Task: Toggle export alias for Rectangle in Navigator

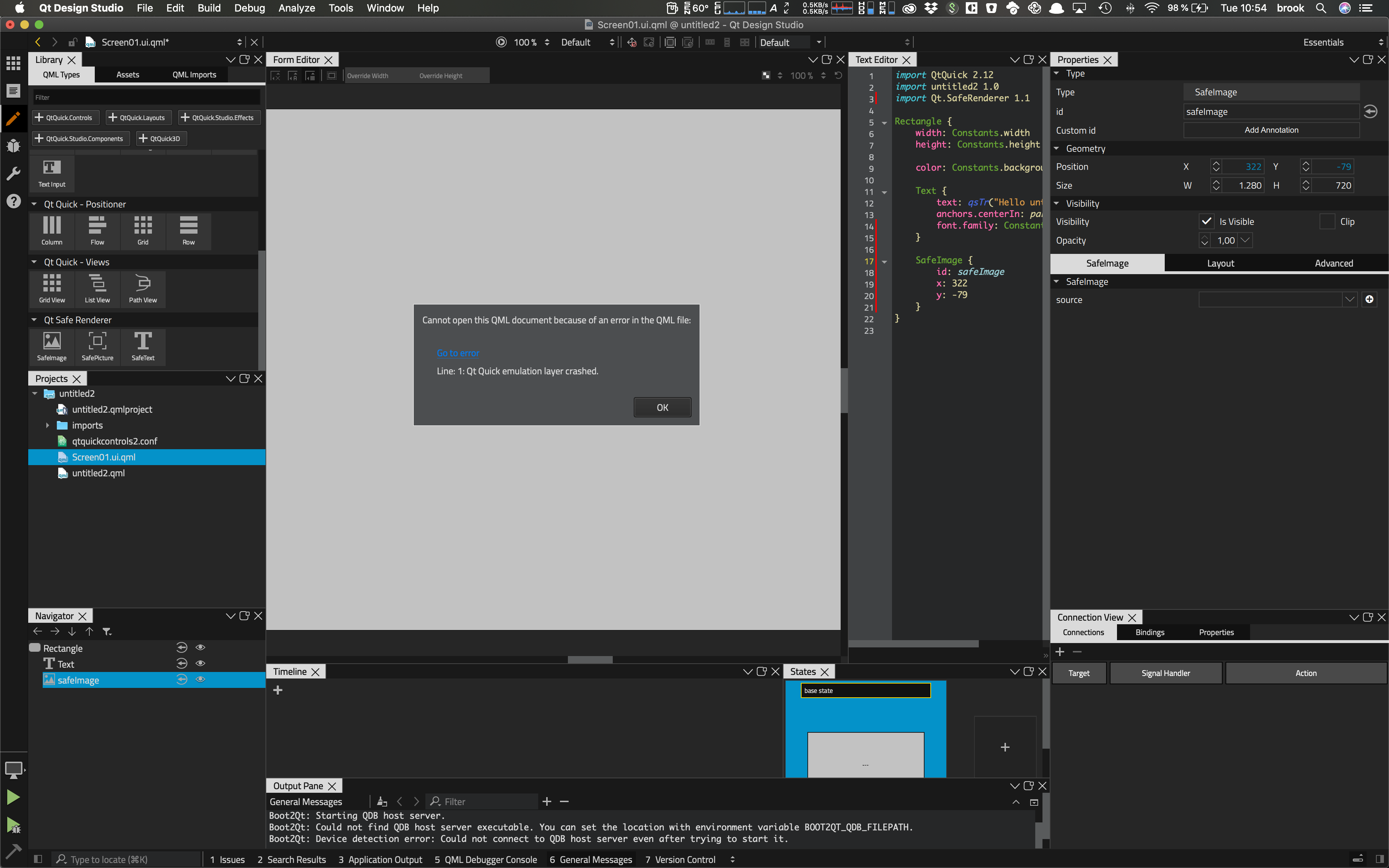Action: tap(181, 647)
